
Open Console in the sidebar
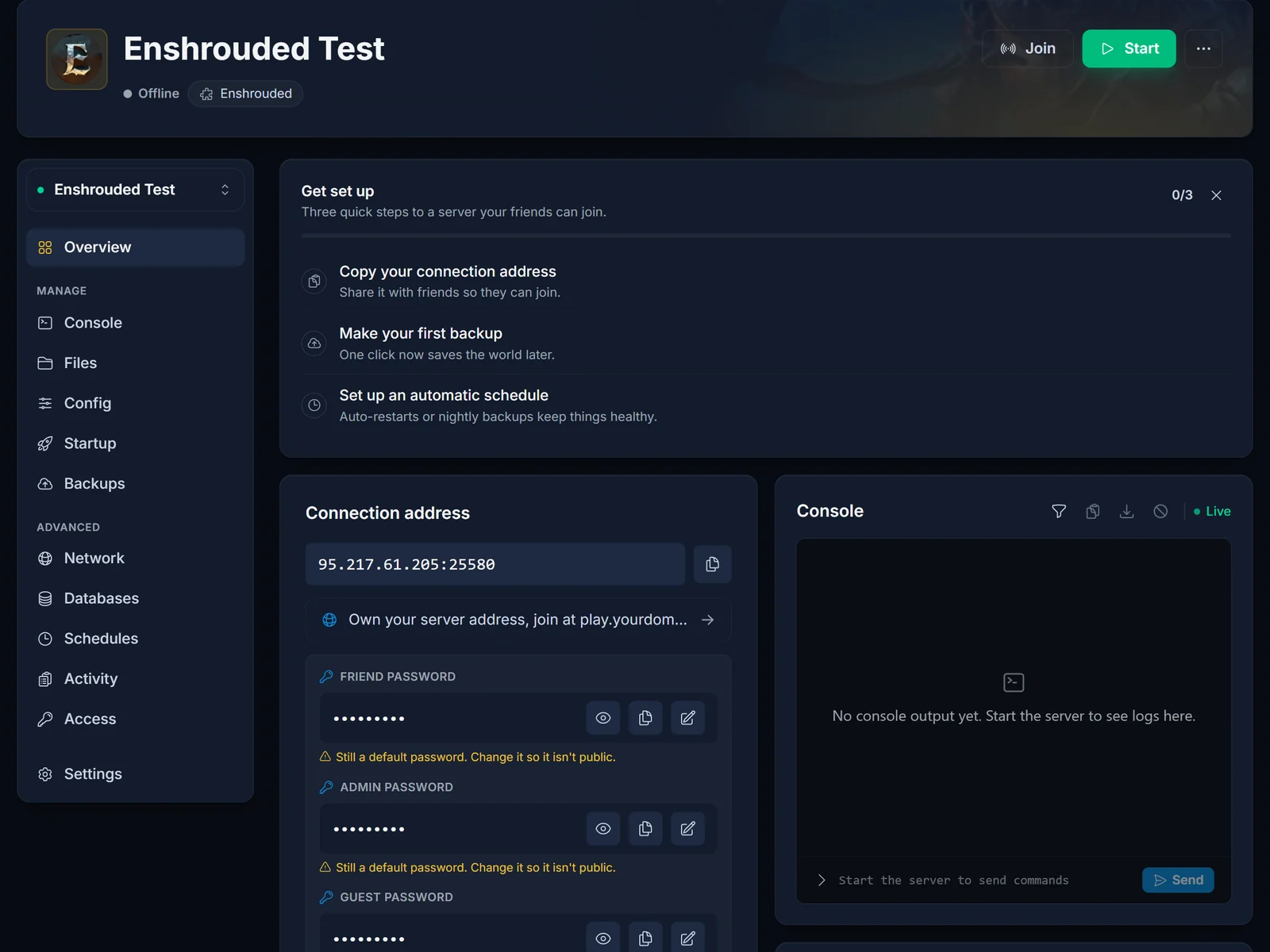[136, 323]
